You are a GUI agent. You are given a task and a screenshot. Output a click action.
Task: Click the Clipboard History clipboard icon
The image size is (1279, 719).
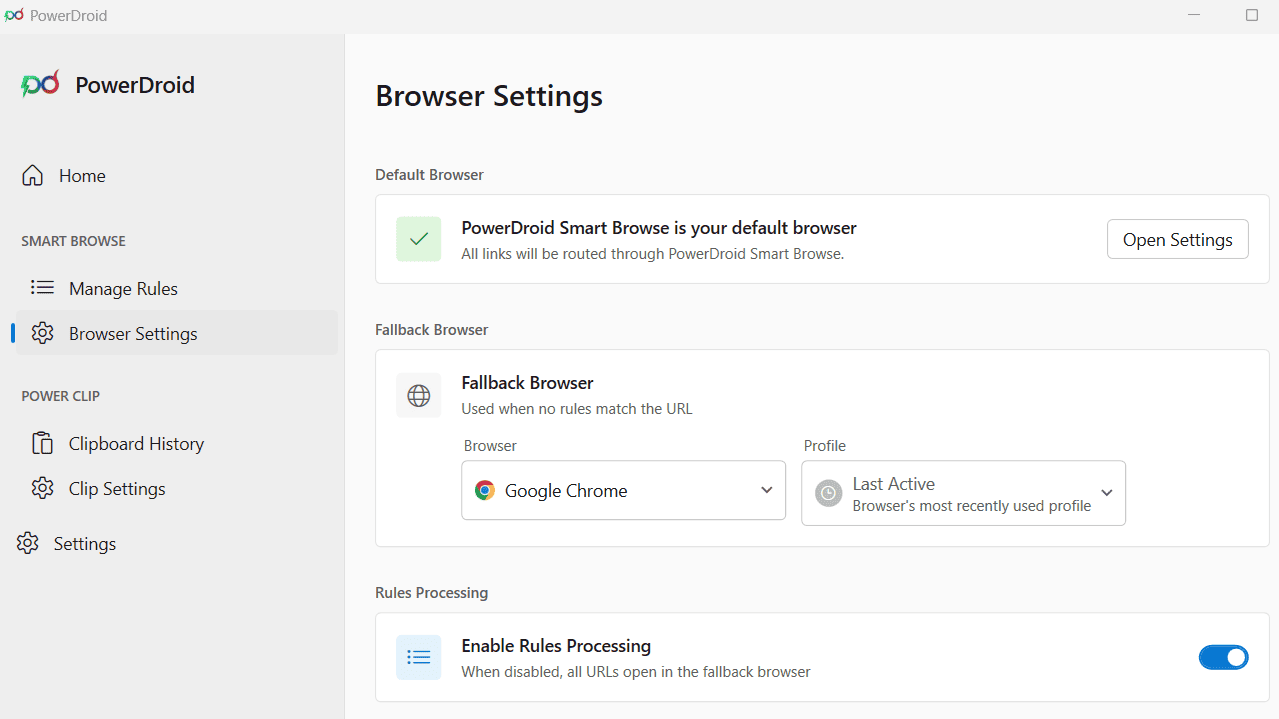[42, 443]
